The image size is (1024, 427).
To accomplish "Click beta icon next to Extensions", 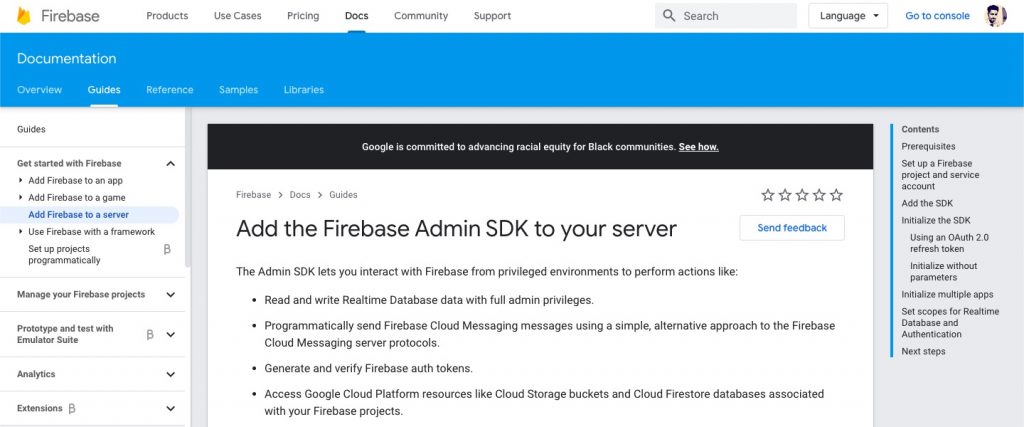I will coord(72,409).
